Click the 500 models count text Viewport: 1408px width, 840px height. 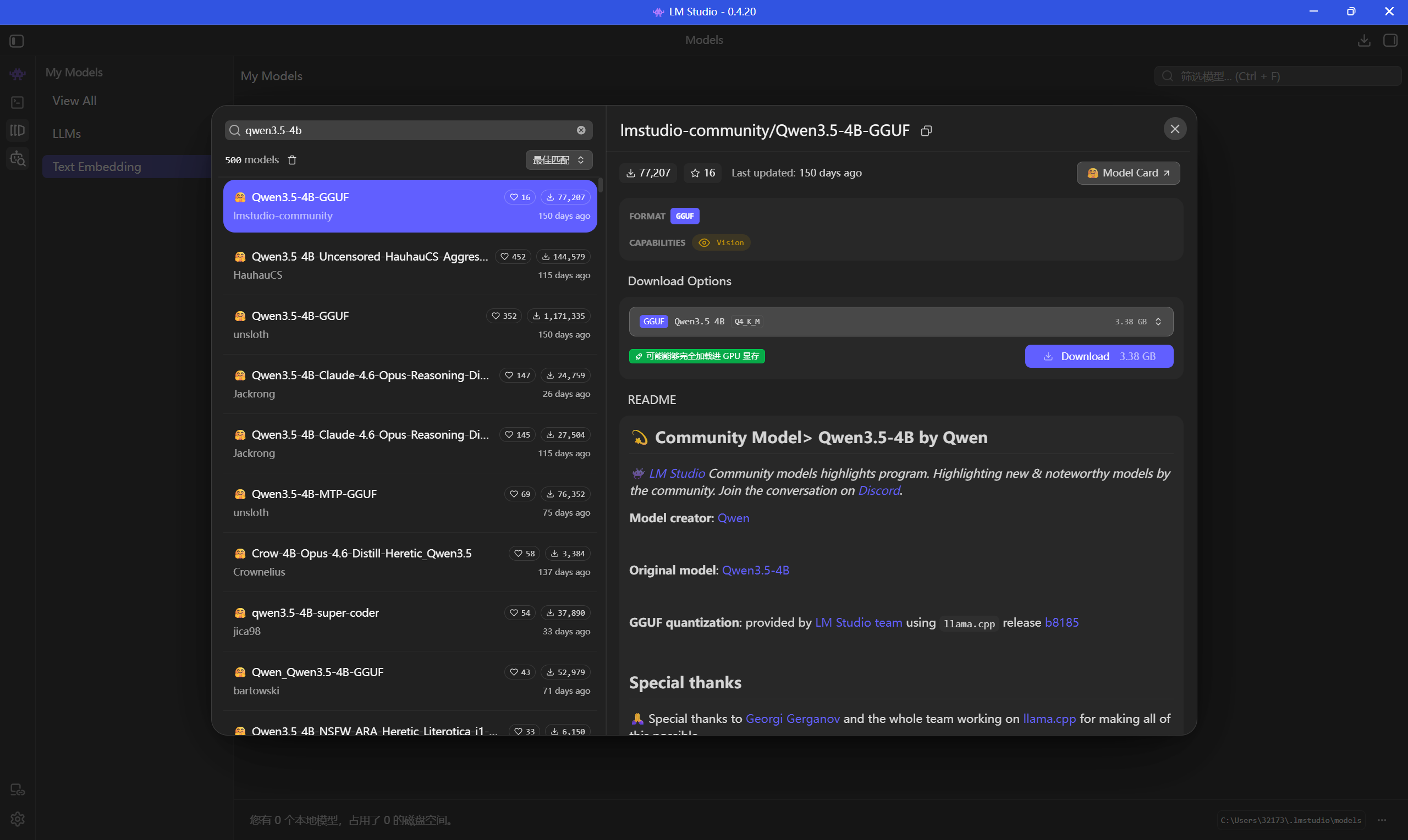[x=252, y=160]
